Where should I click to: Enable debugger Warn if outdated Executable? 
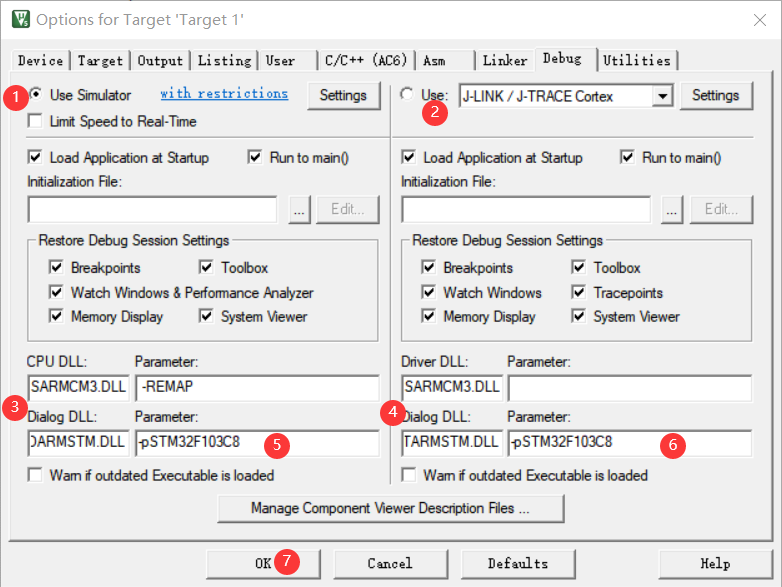(x=408, y=475)
